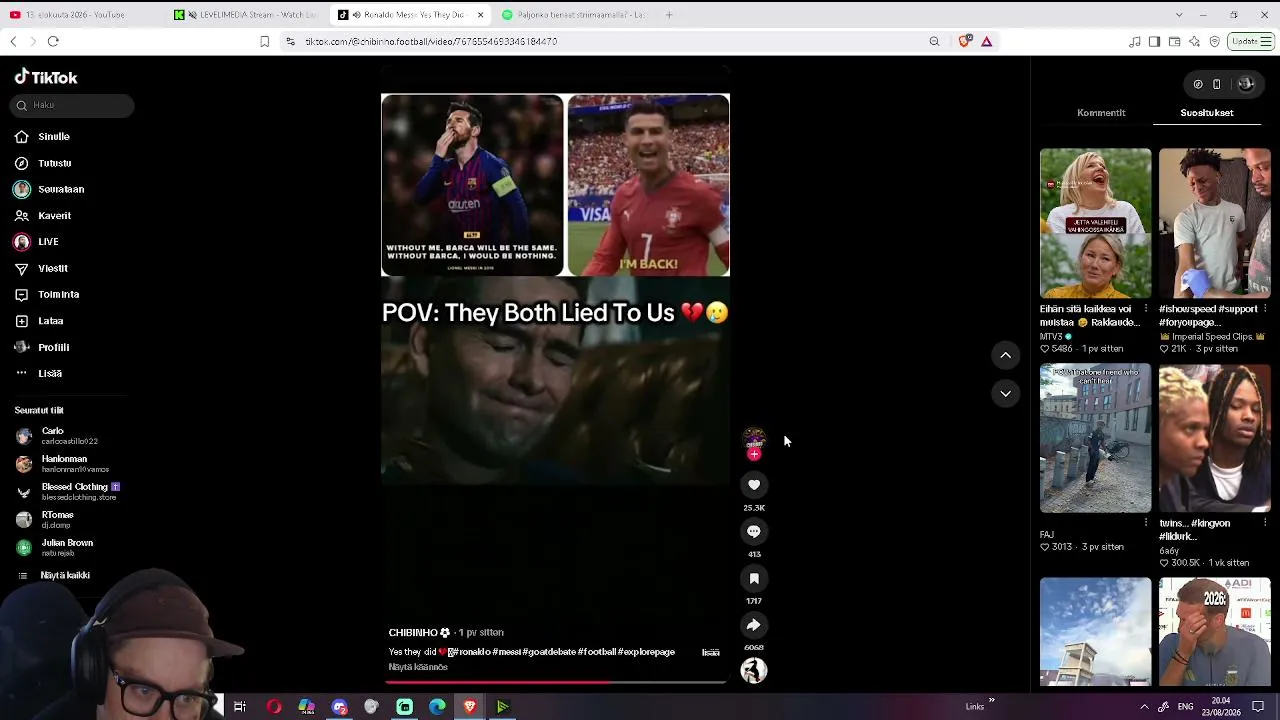Toggle the browser sidebar panel

tap(1154, 41)
